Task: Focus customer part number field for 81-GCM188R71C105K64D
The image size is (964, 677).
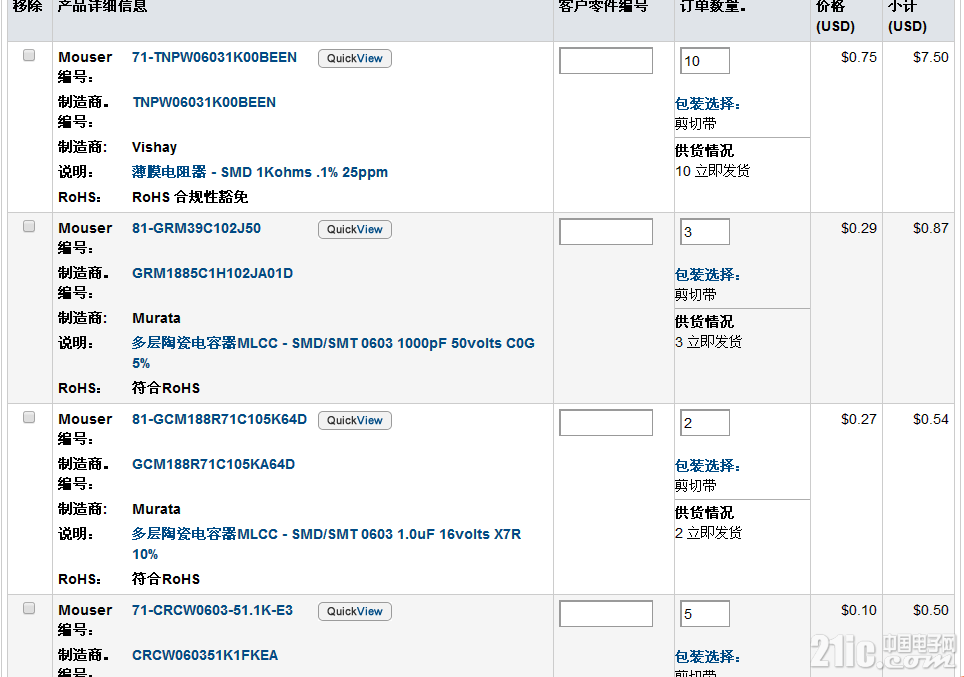Action: (606, 423)
